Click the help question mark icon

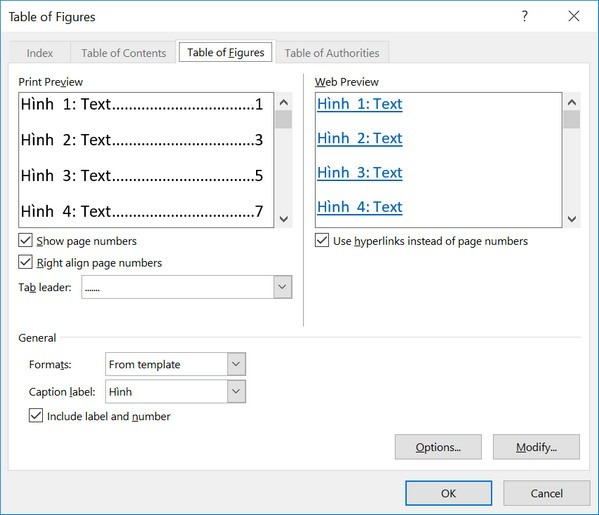point(525,16)
